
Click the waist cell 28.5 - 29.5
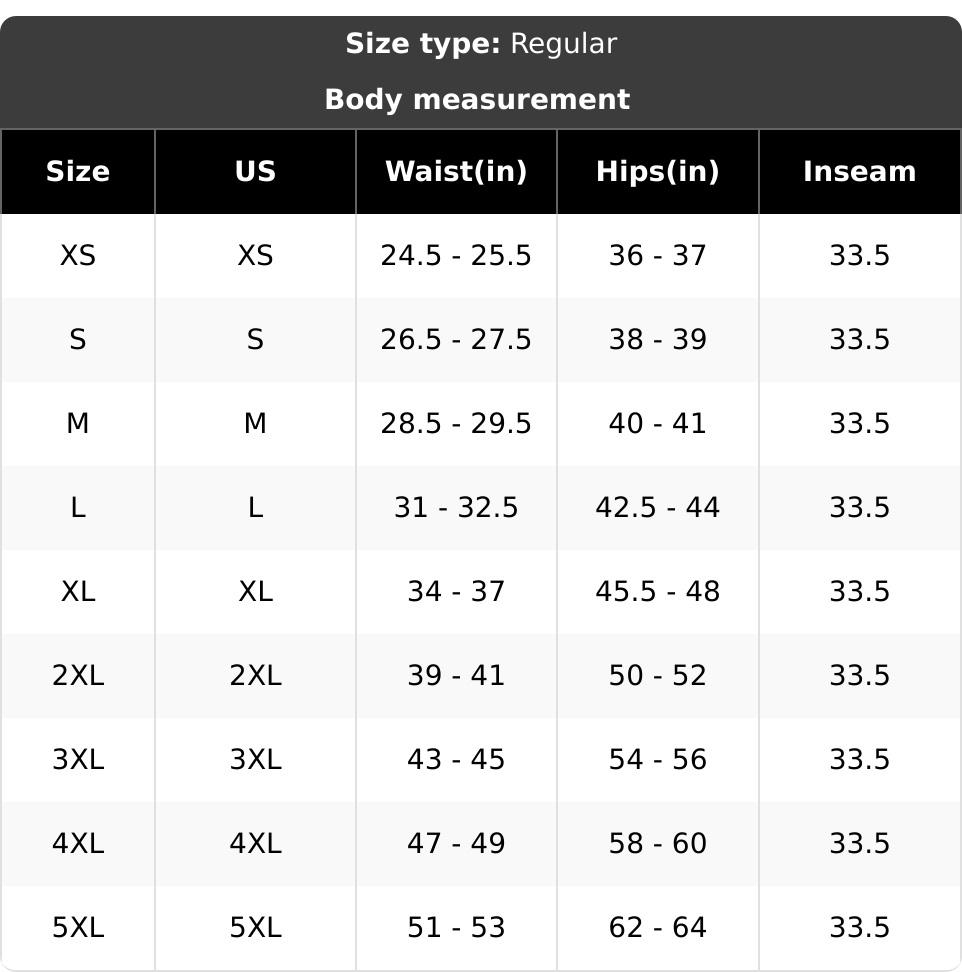(456, 424)
